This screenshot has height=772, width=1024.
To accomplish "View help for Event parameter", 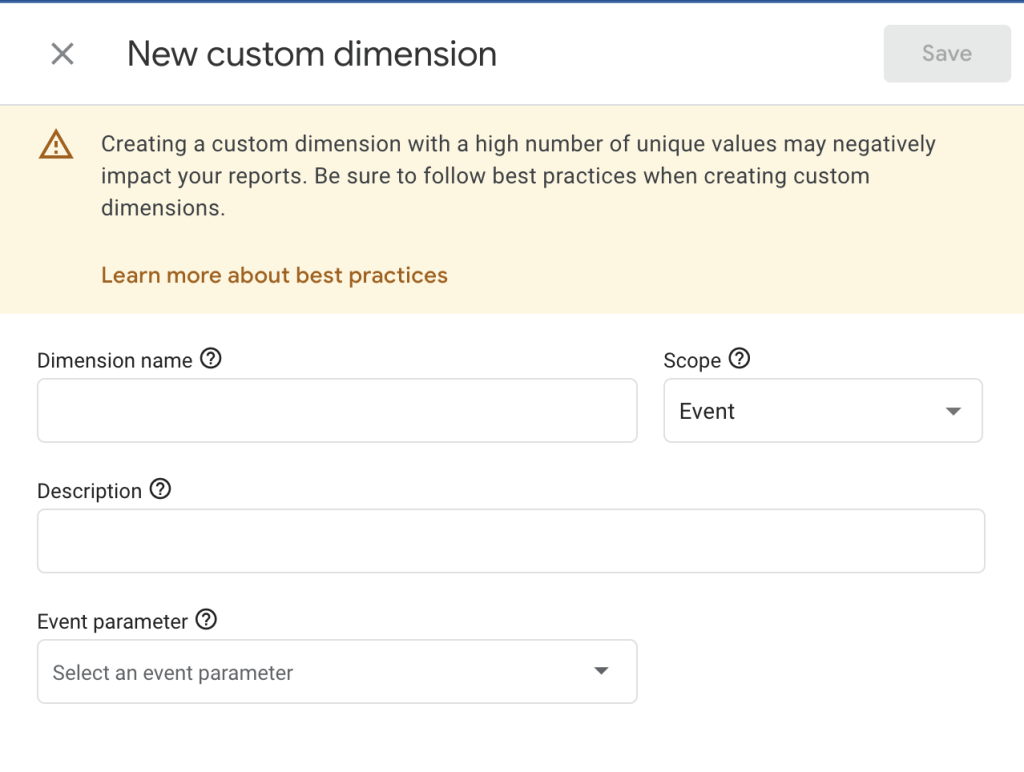I will pyautogui.click(x=206, y=620).
